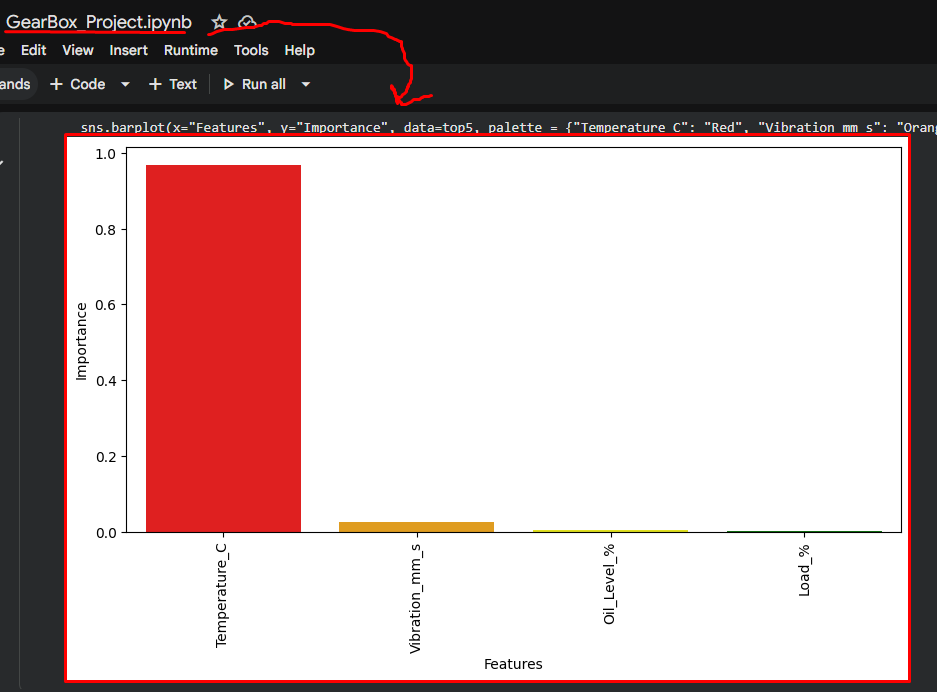The image size is (937, 692).
Task: Click the Features x-axis title
Action: [513, 664]
